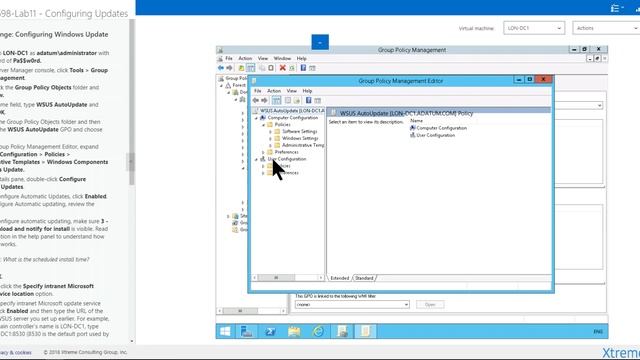This screenshot has width=640, height=360.
Task: Open Server Manager from the taskbar
Action: click(247, 331)
